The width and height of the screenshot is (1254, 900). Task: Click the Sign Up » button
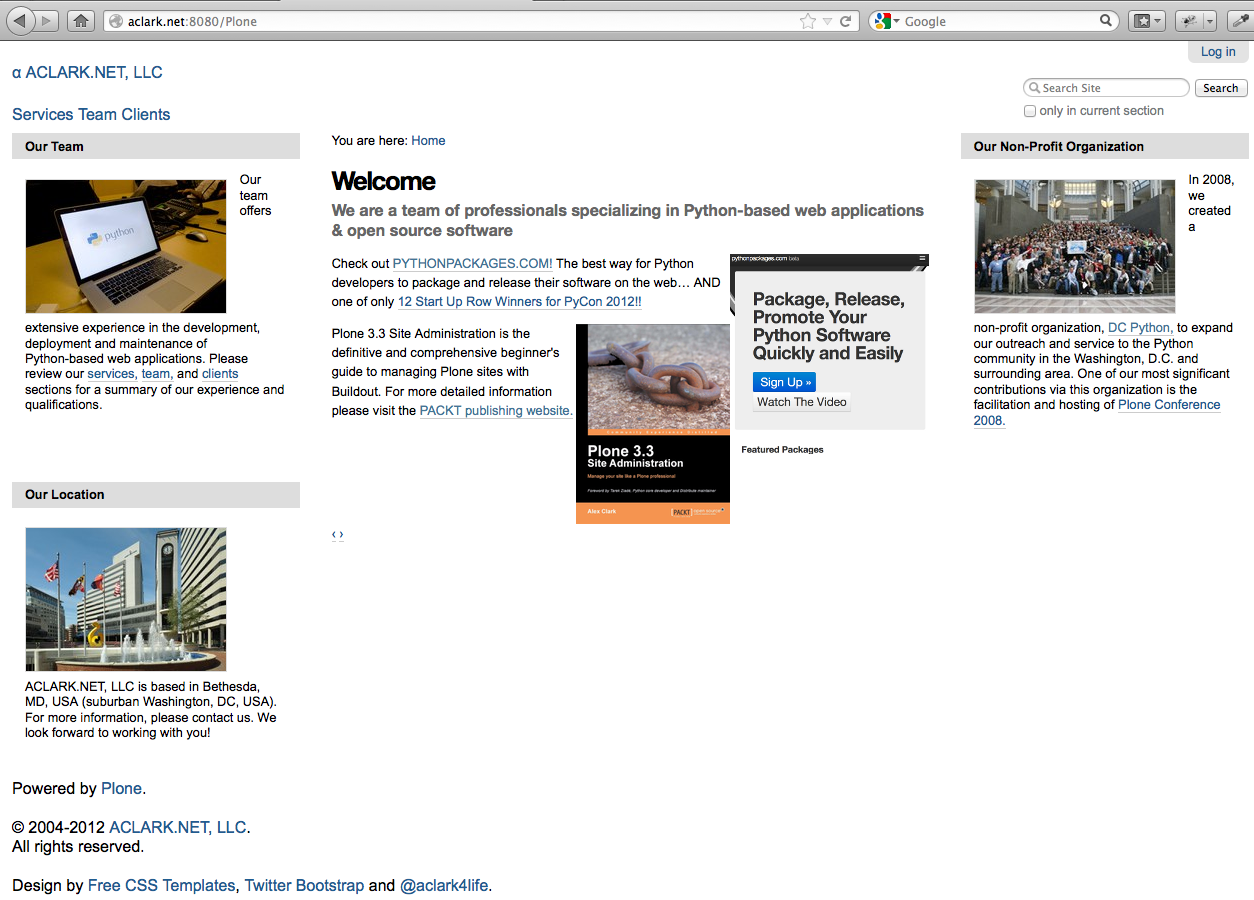pyautogui.click(x=785, y=382)
